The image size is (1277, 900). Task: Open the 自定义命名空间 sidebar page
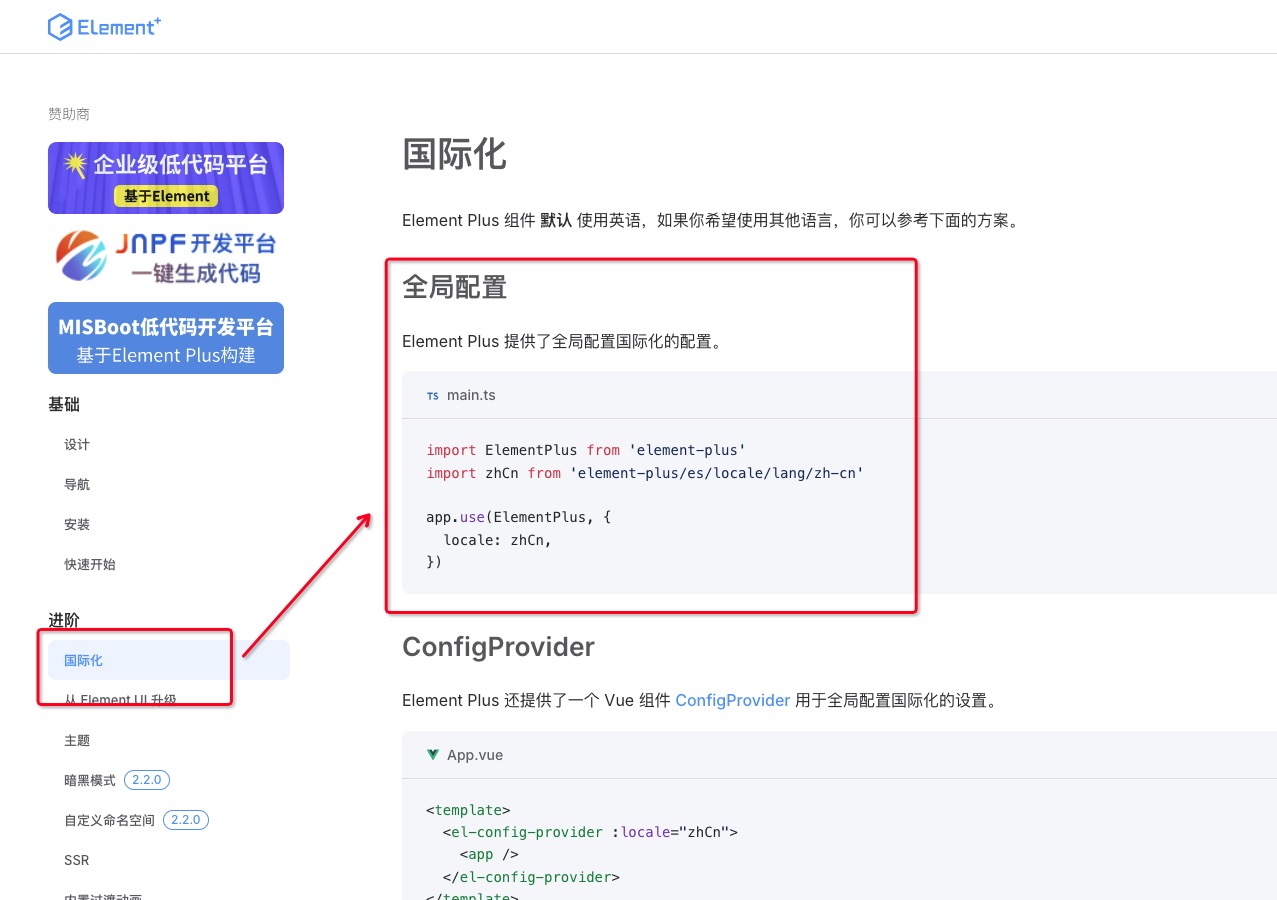[109, 820]
